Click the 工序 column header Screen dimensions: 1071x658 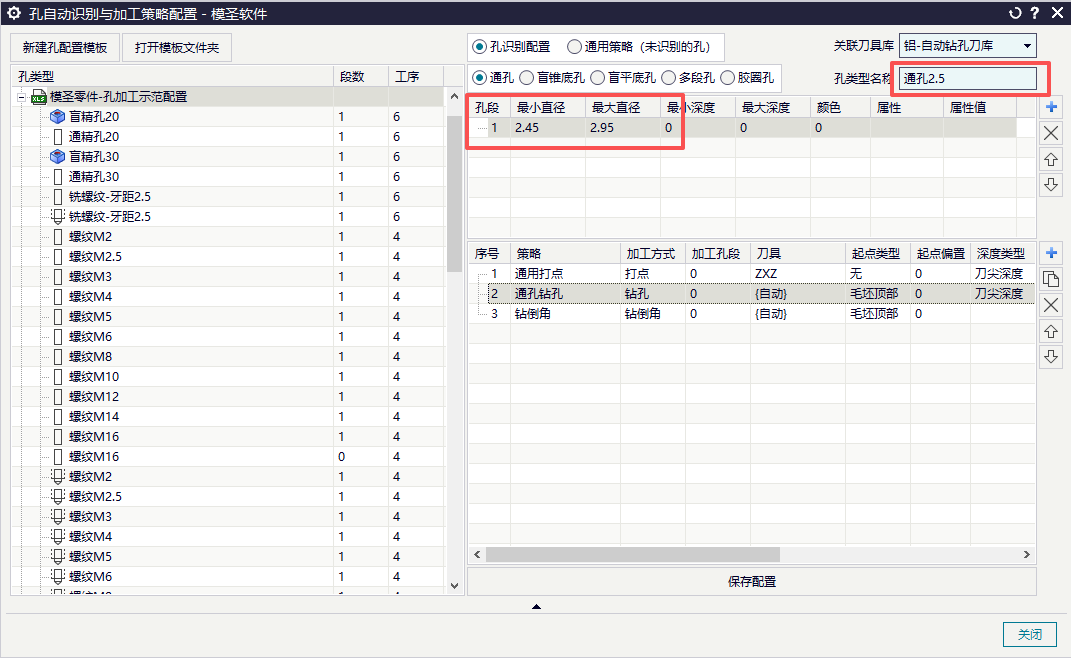(416, 77)
